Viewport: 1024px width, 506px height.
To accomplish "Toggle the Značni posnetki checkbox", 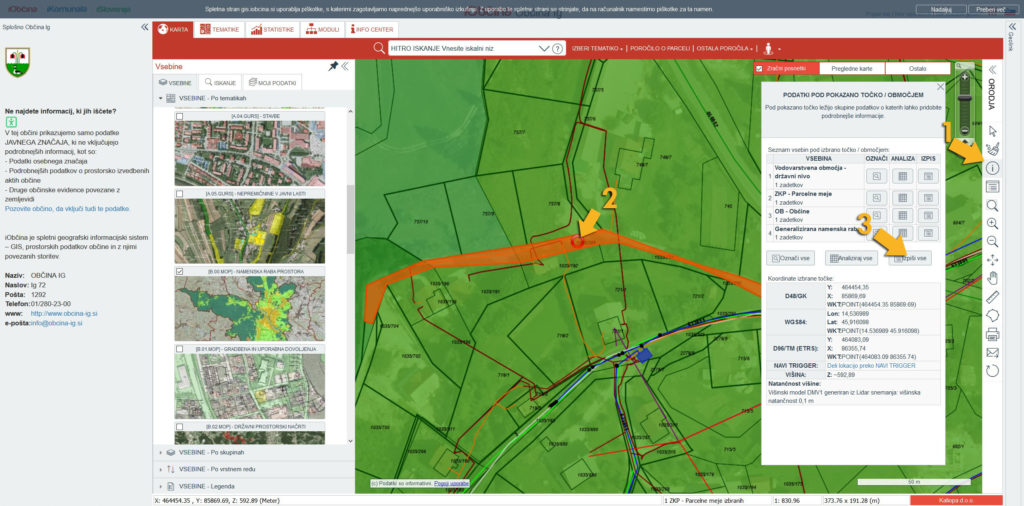I will tap(760, 68).
